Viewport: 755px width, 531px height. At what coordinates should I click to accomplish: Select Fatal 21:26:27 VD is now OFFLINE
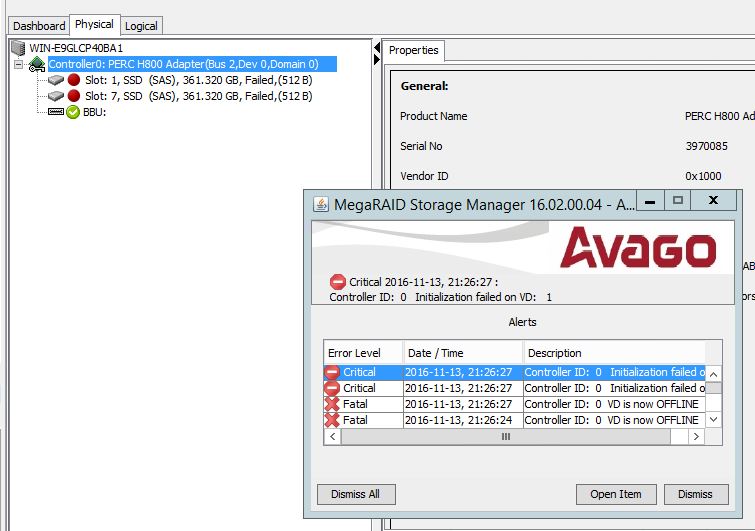(614, 404)
